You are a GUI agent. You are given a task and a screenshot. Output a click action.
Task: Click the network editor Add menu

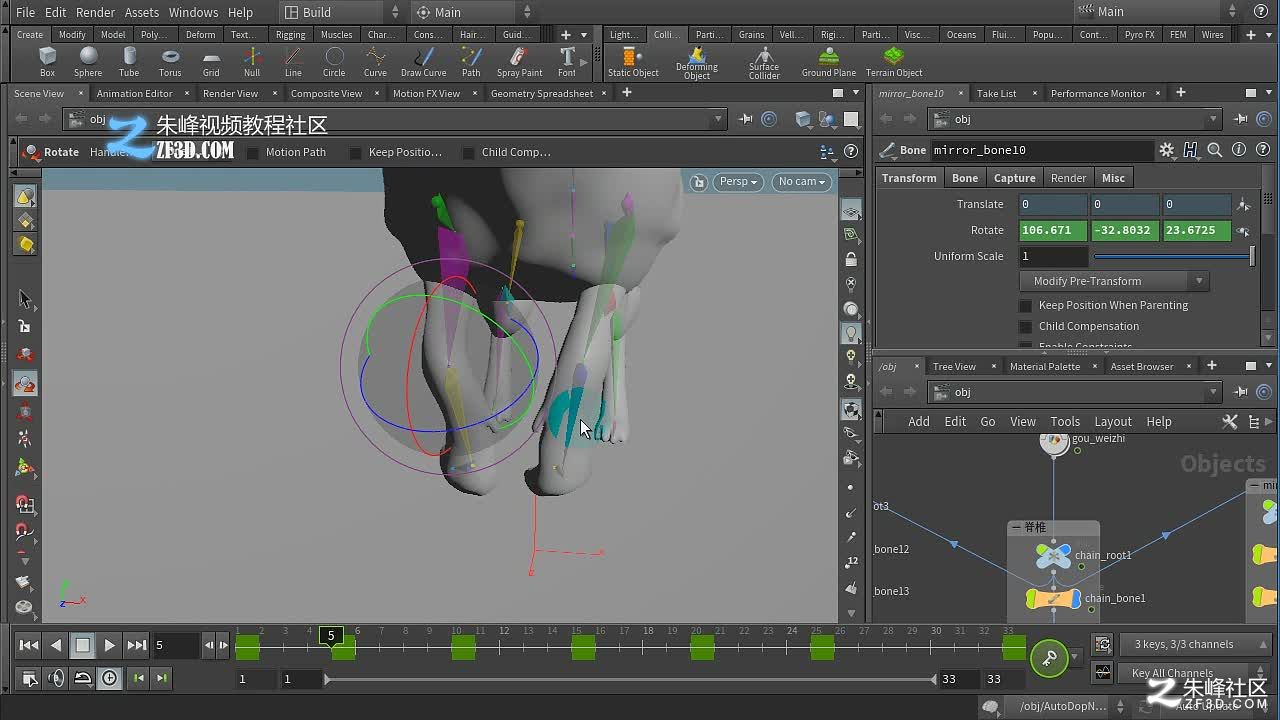(919, 422)
